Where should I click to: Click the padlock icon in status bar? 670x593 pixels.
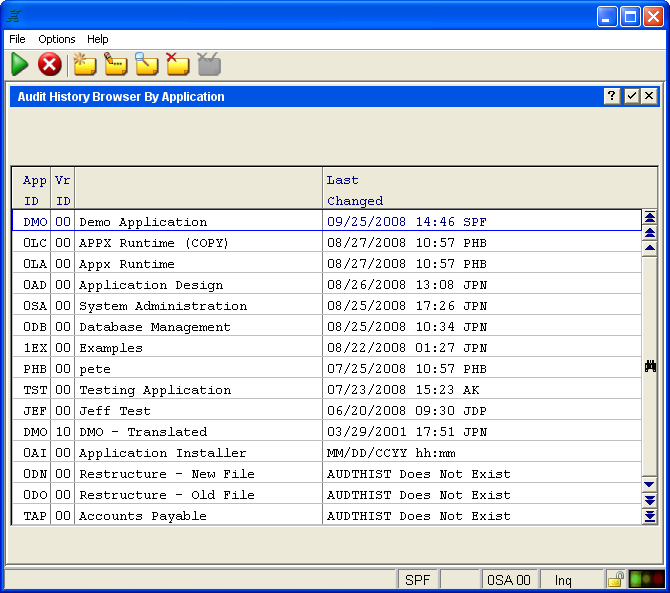616,579
